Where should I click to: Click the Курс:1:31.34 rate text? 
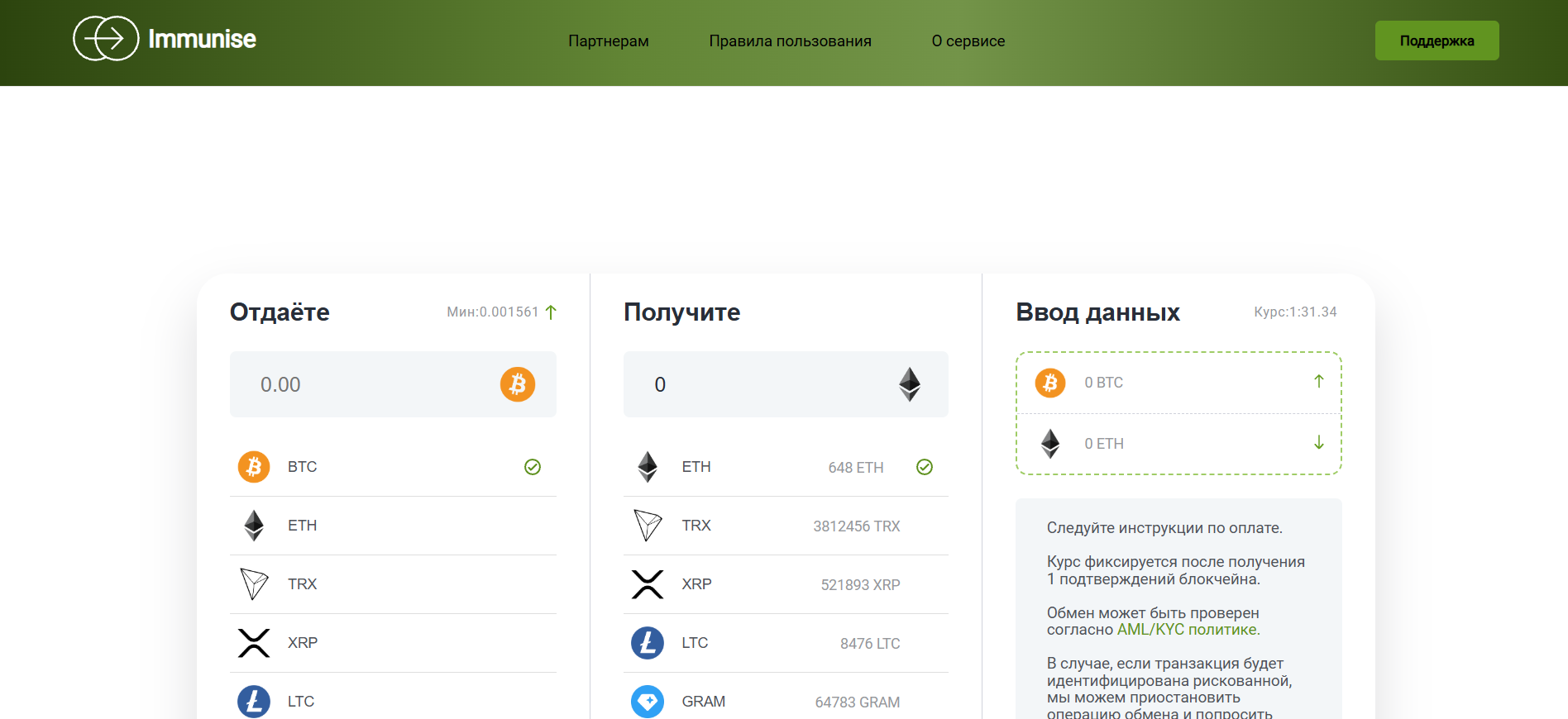pos(1295,312)
